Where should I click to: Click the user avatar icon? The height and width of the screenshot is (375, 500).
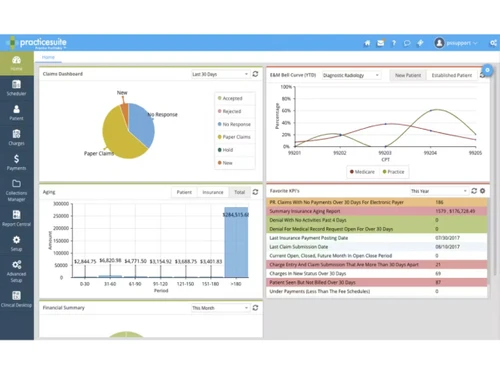[x=439, y=43]
